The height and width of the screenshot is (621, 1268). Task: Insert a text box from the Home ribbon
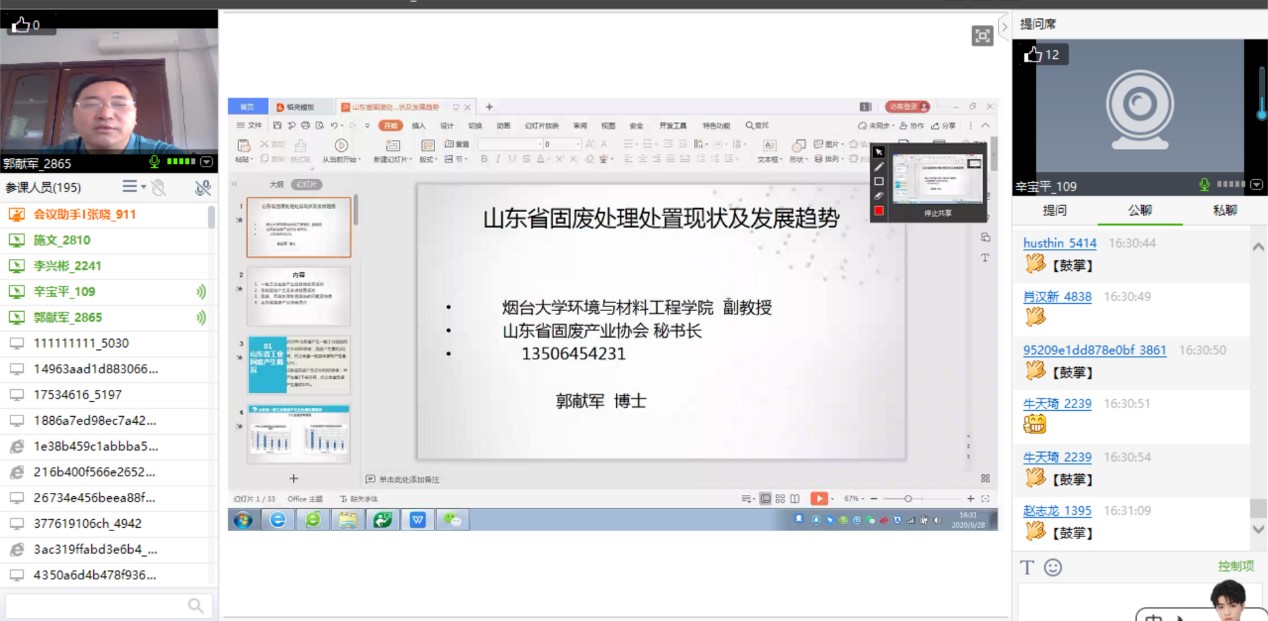[769, 152]
